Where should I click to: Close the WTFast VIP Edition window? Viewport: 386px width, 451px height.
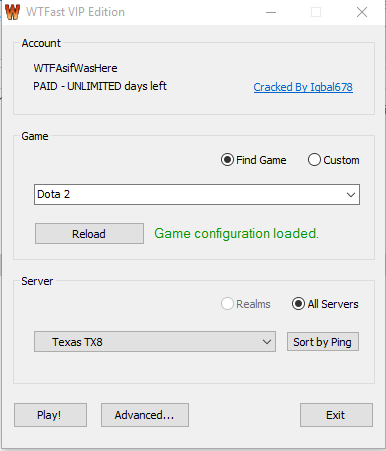click(362, 12)
